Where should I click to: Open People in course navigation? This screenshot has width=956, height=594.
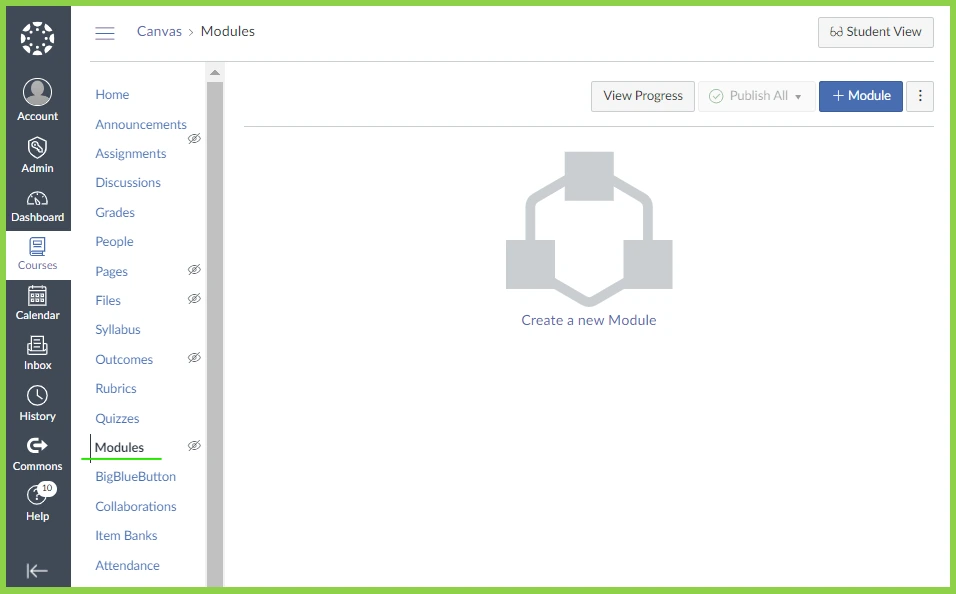(x=114, y=242)
